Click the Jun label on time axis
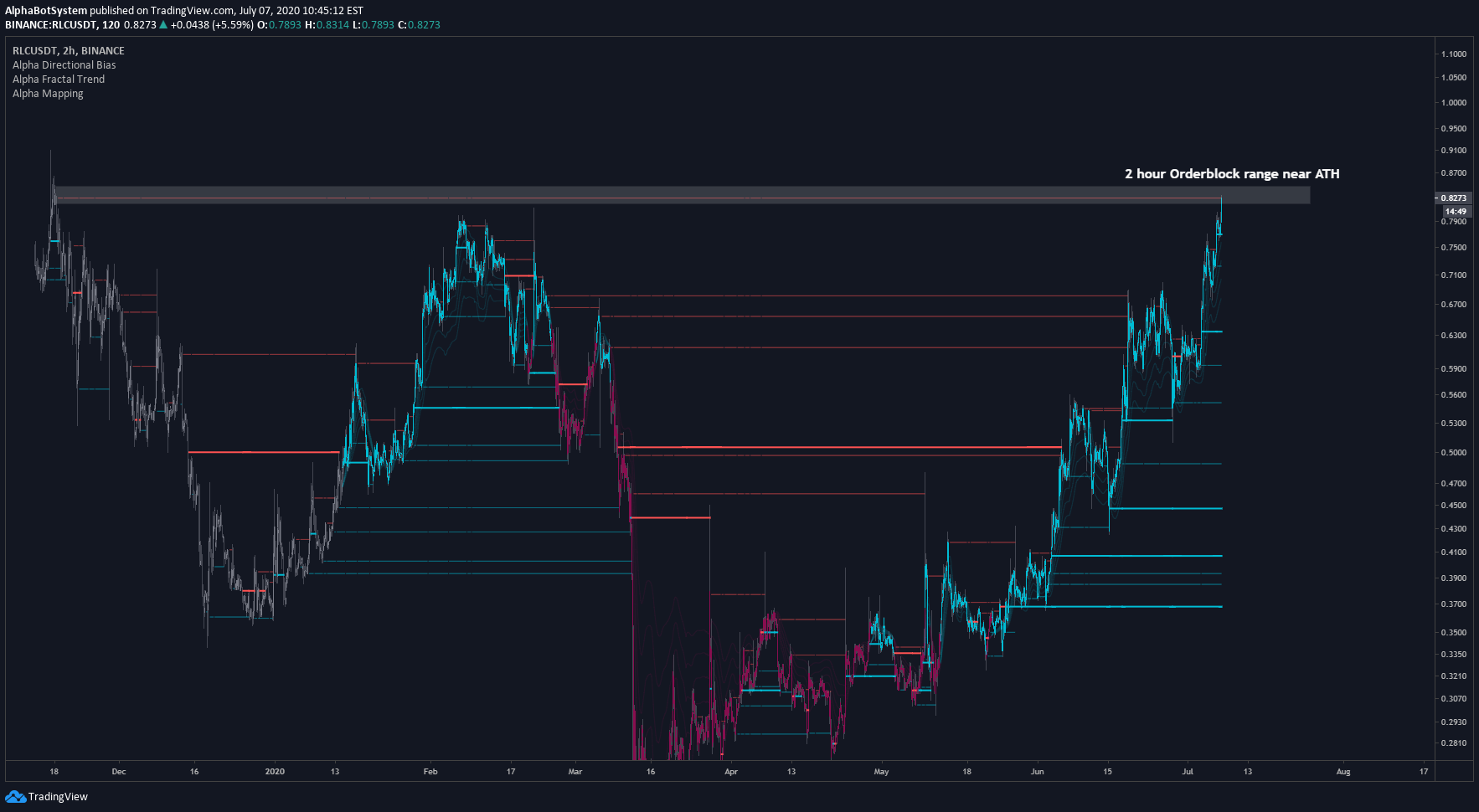1479x812 pixels. pos(1038,772)
